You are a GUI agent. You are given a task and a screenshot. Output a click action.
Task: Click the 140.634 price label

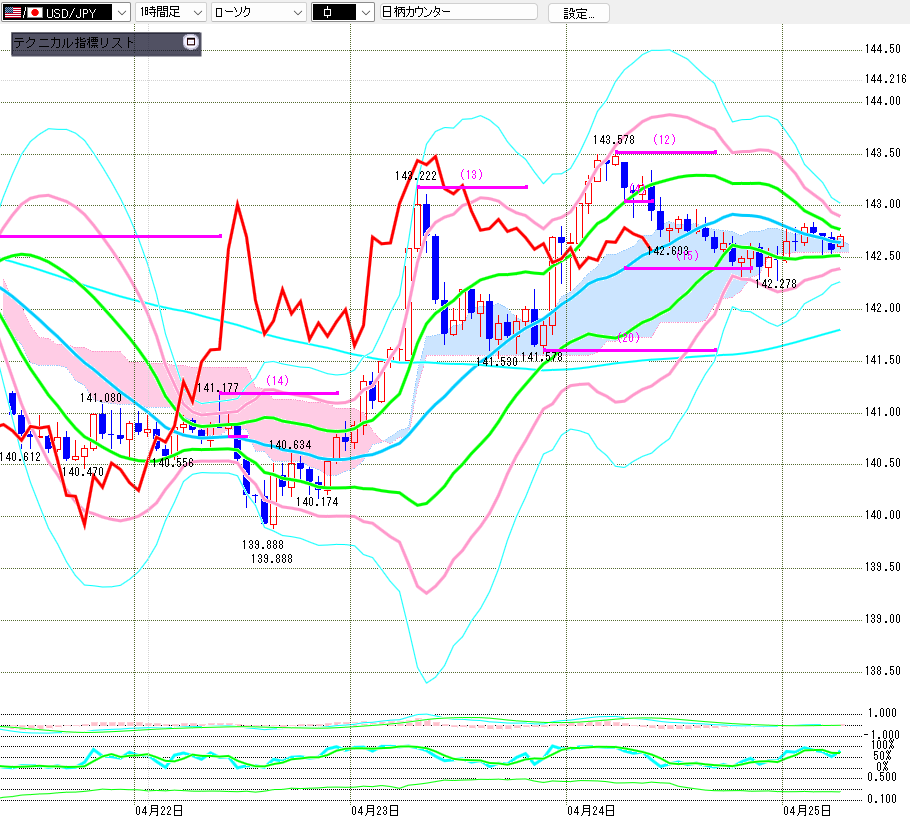pos(290,445)
